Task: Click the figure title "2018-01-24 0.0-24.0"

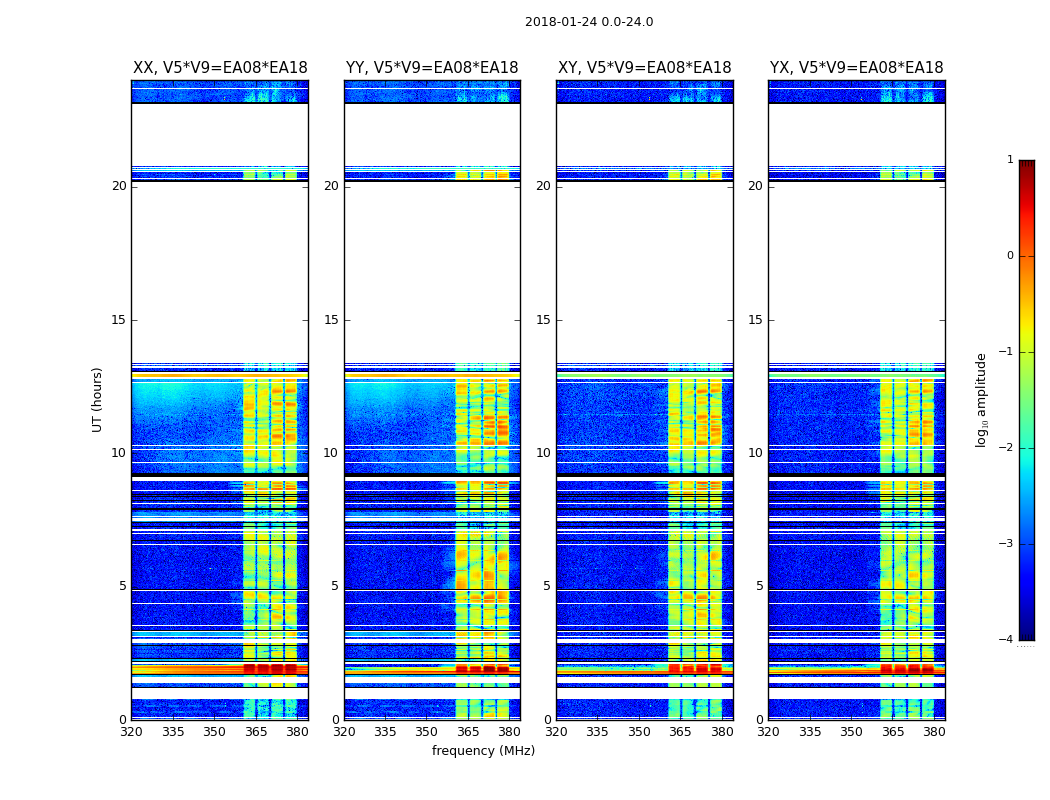Action: click(x=588, y=22)
